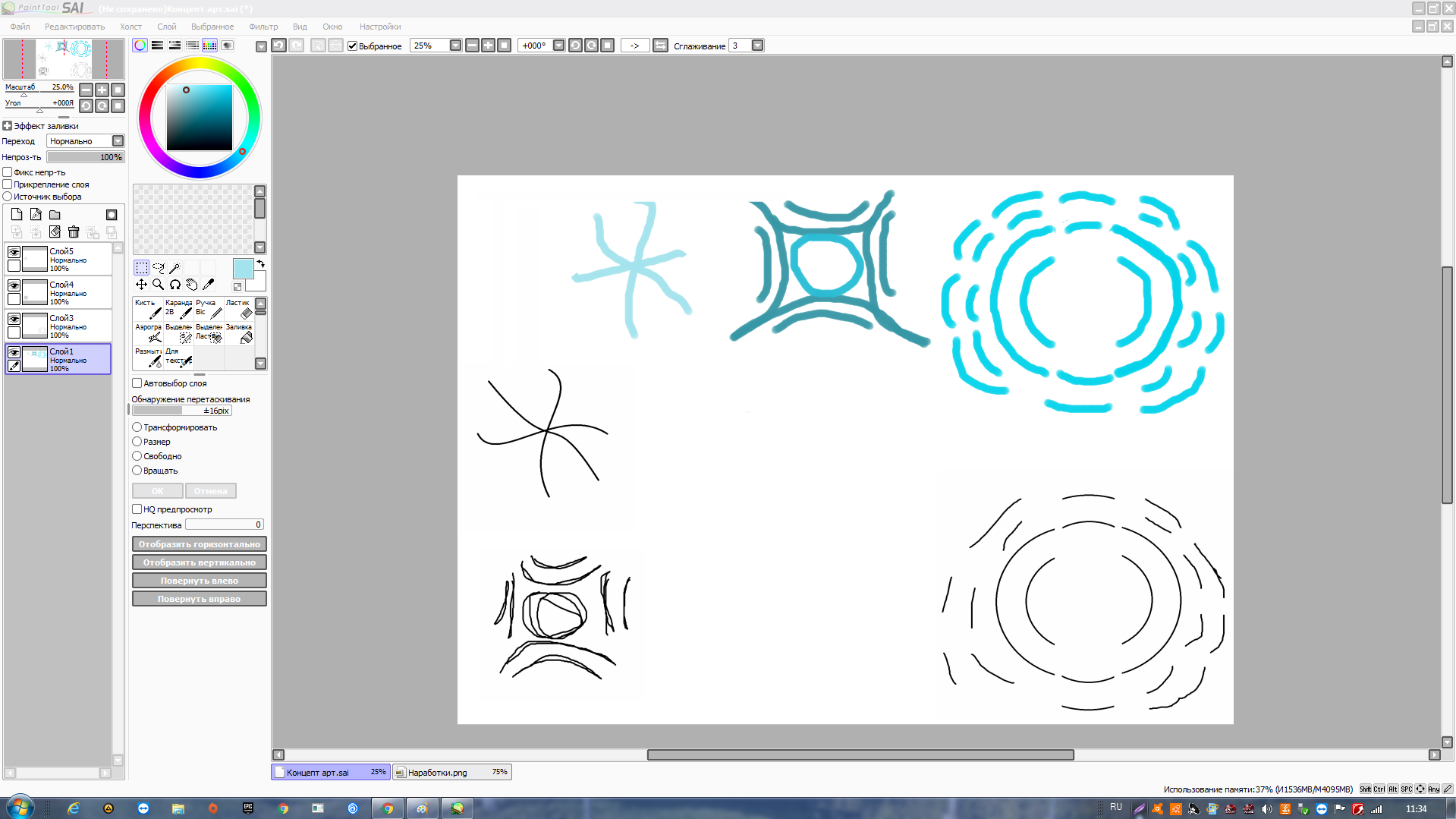Select the Размер radio option
Viewport: 1456px width, 819px height.
click(x=137, y=442)
